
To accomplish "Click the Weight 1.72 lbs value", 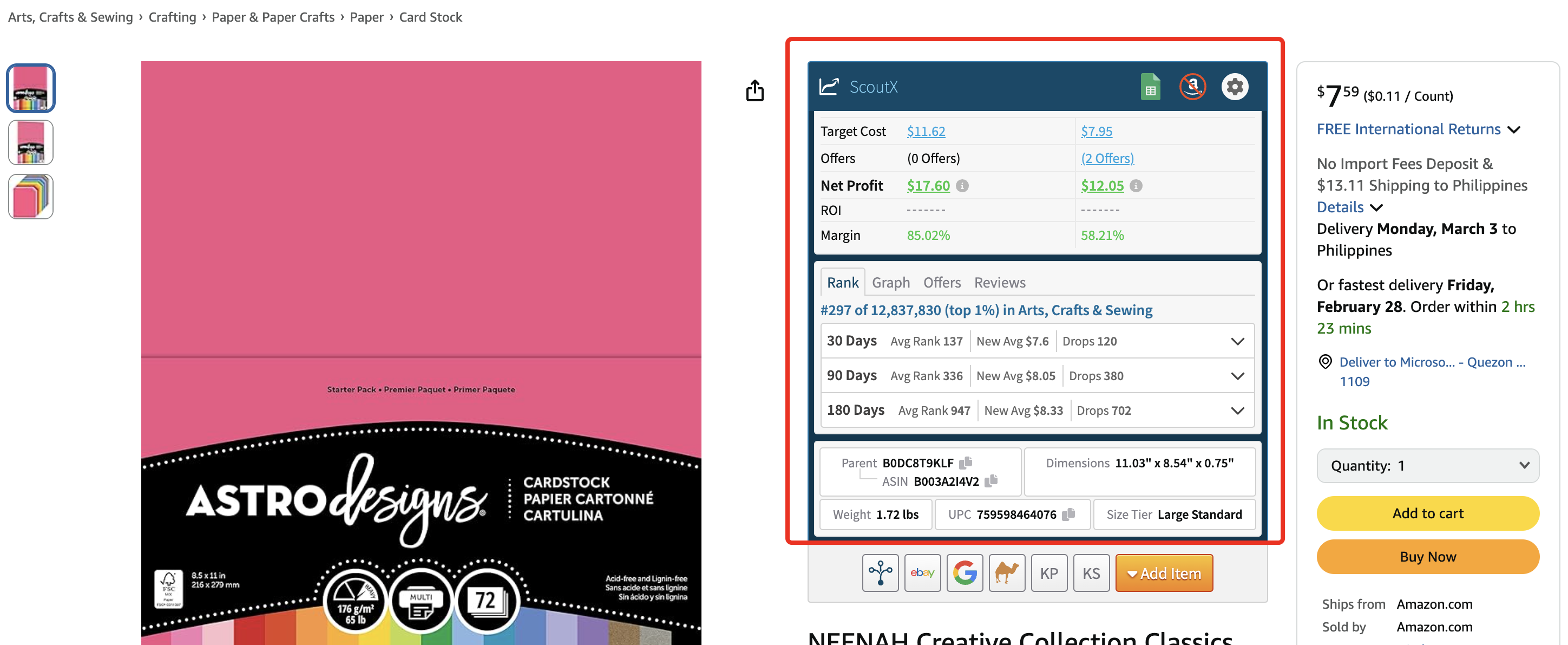I will pyautogui.click(x=897, y=514).
